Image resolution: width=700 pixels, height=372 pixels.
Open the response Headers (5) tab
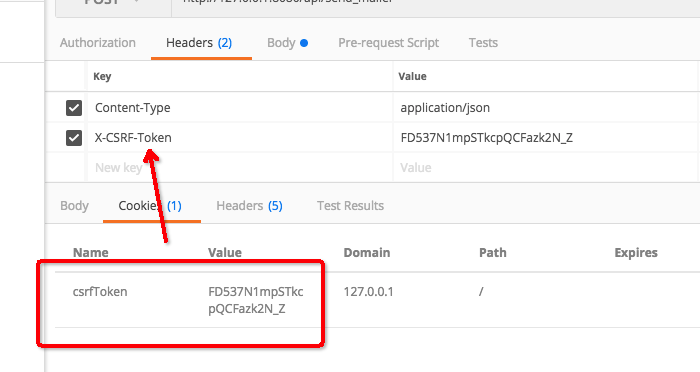(249, 206)
